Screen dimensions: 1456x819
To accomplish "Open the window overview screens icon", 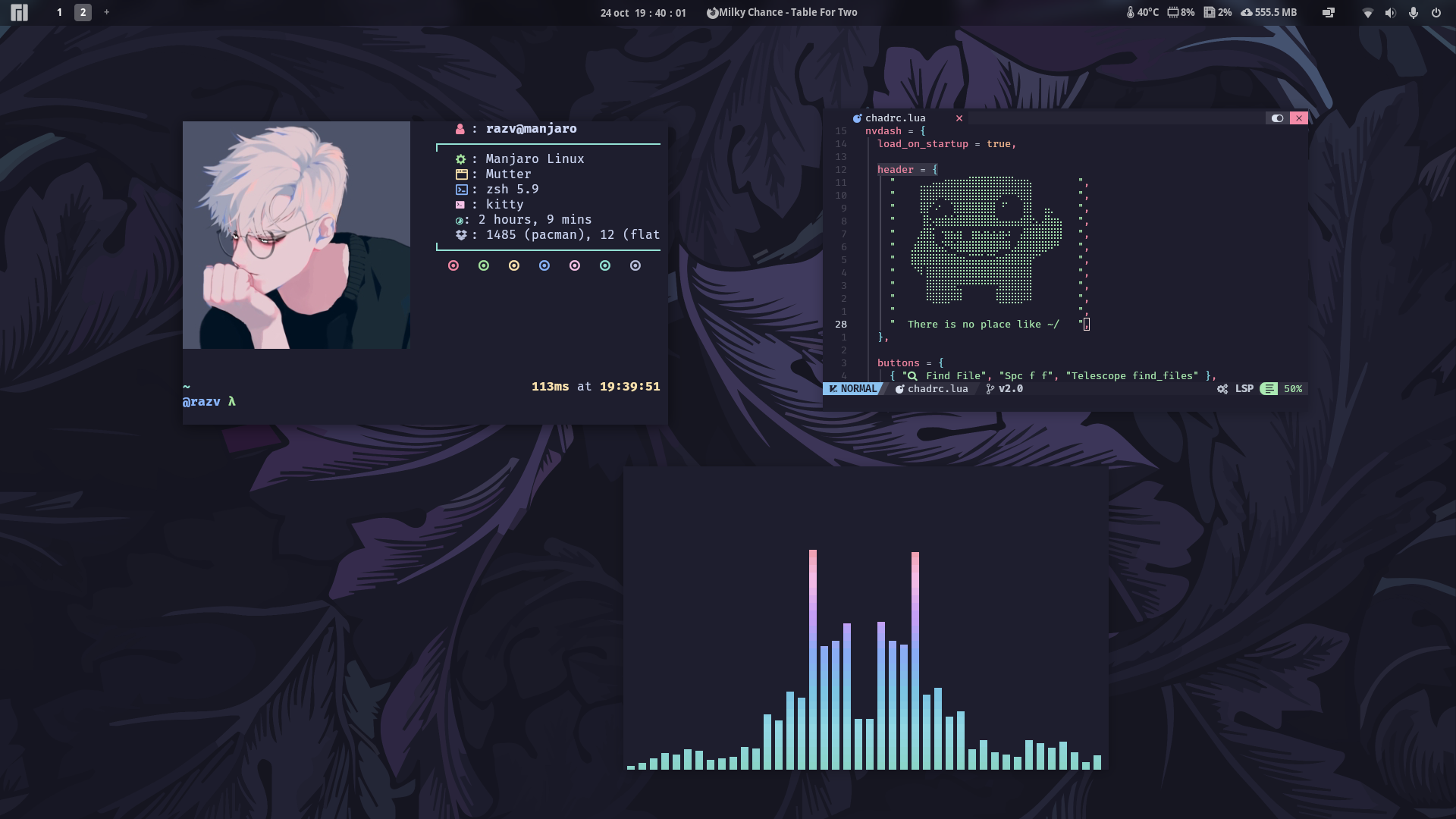I will (x=1328, y=12).
